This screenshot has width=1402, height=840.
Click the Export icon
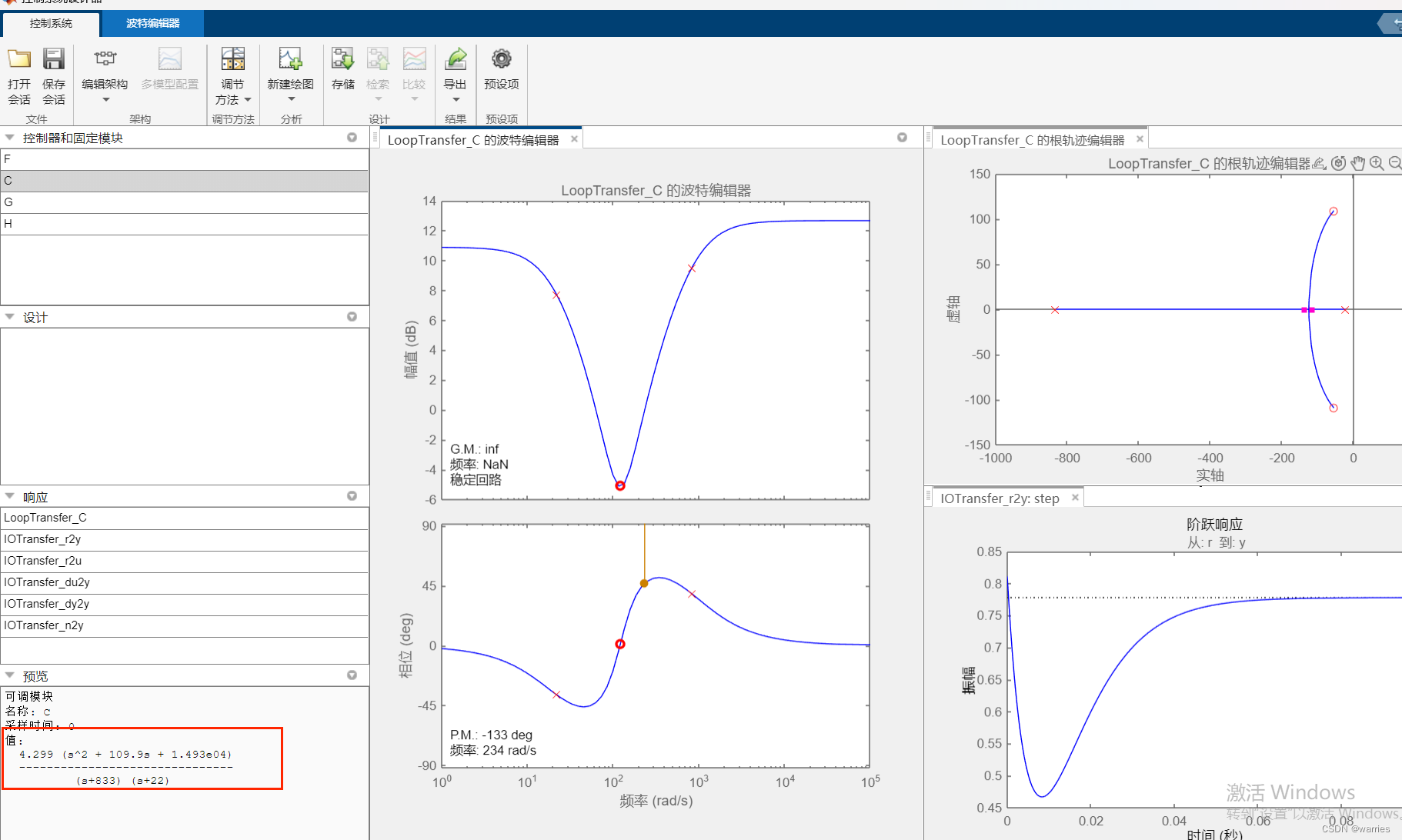(x=456, y=59)
